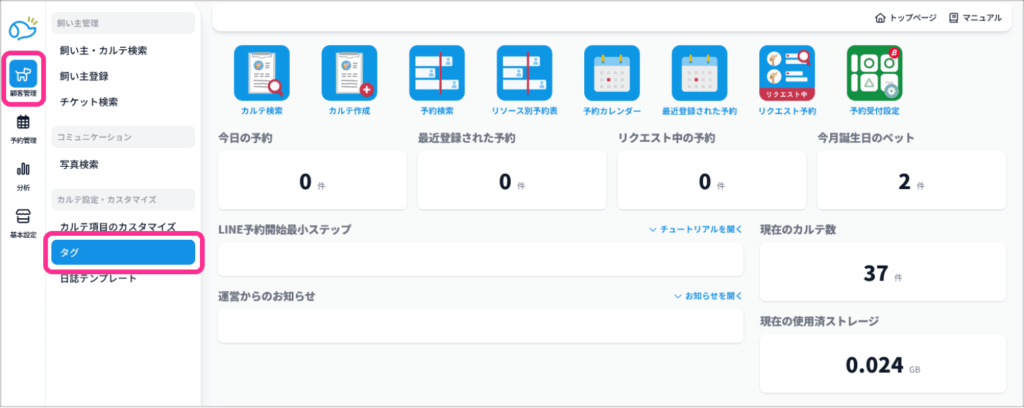Screen dimensions: 1024x408
Task: Select 顧客管理 in the left sidebar
Action: [x=23, y=78]
